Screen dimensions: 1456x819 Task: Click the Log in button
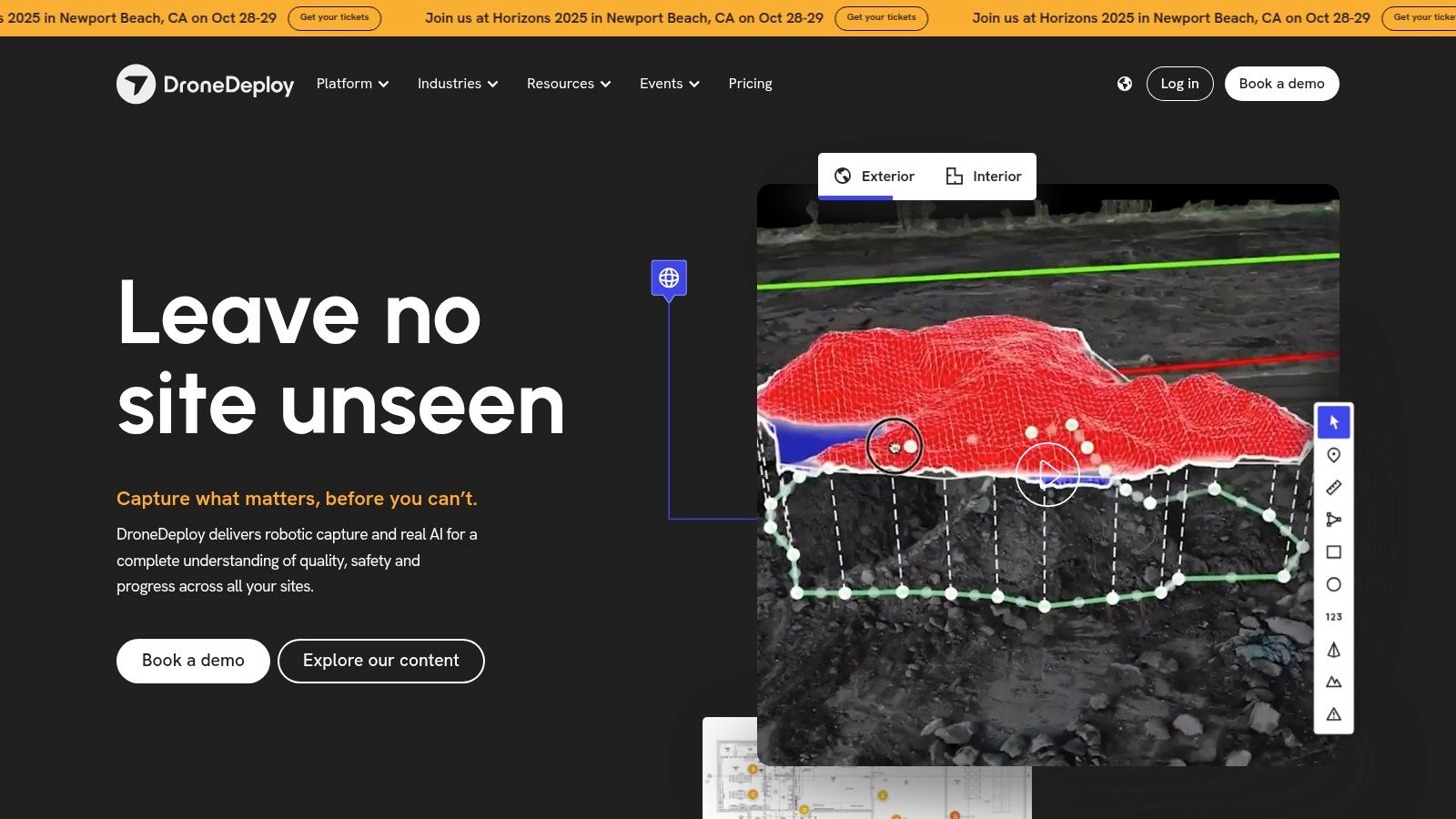point(1179,84)
